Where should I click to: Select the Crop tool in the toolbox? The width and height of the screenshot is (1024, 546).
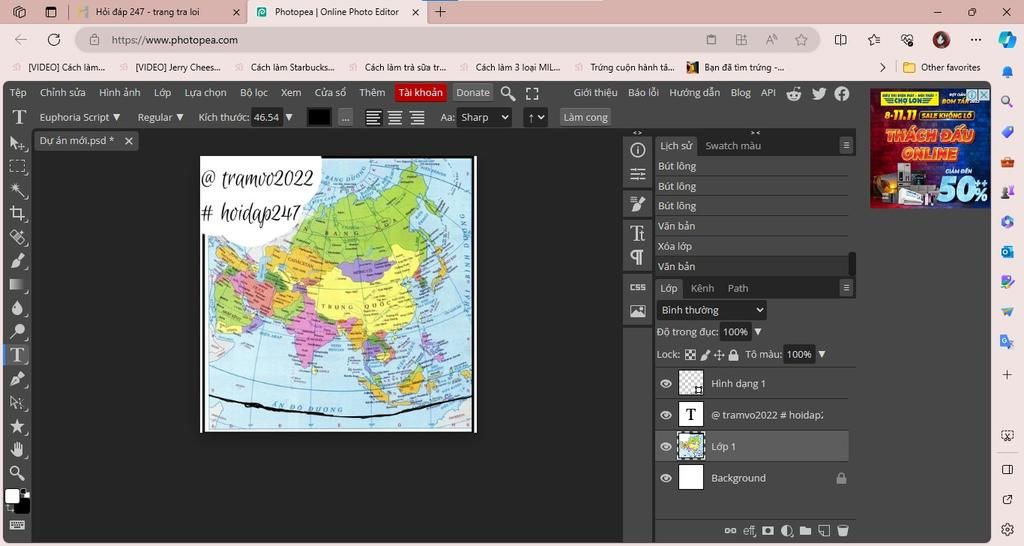point(18,213)
